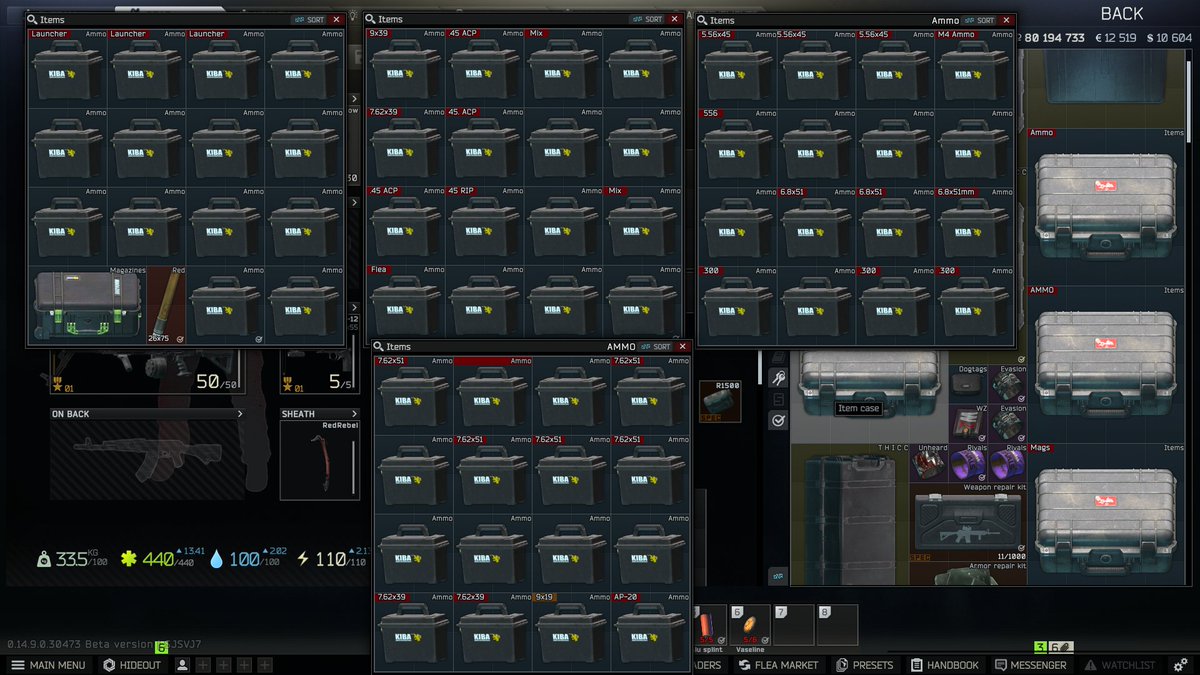Image resolution: width=1200 pixels, height=675 pixels.
Task: Expand the SHEATH slot arrow
Action: (x=354, y=413)
